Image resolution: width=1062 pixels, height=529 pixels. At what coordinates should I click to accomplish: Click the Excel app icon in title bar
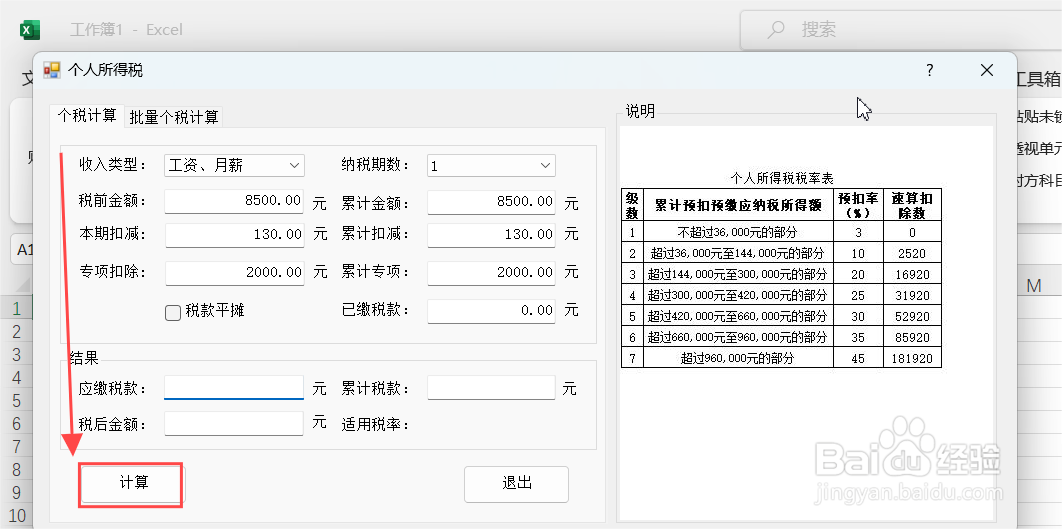click(x=30, y=30)
